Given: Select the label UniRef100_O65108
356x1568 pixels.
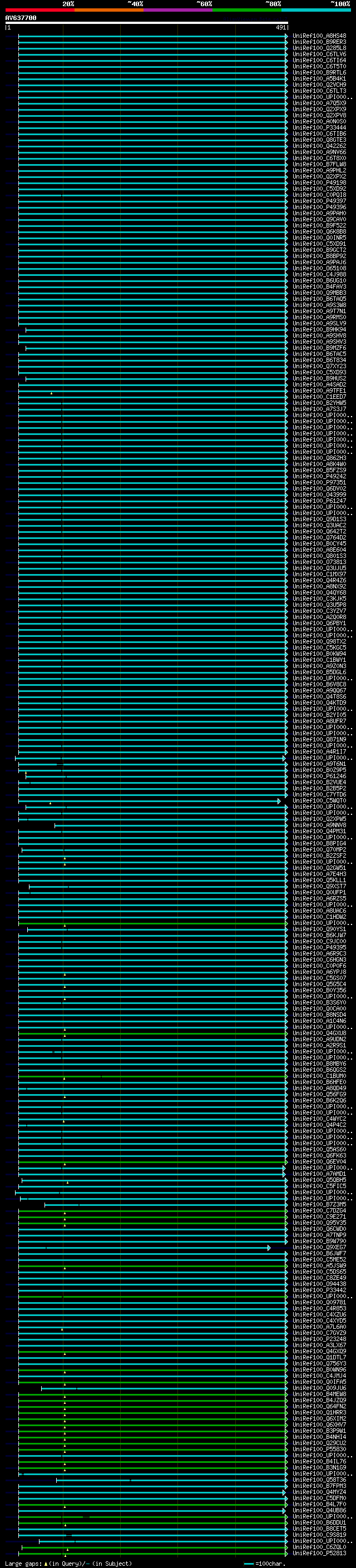Looking at the screenshot, I should point(319,269).
